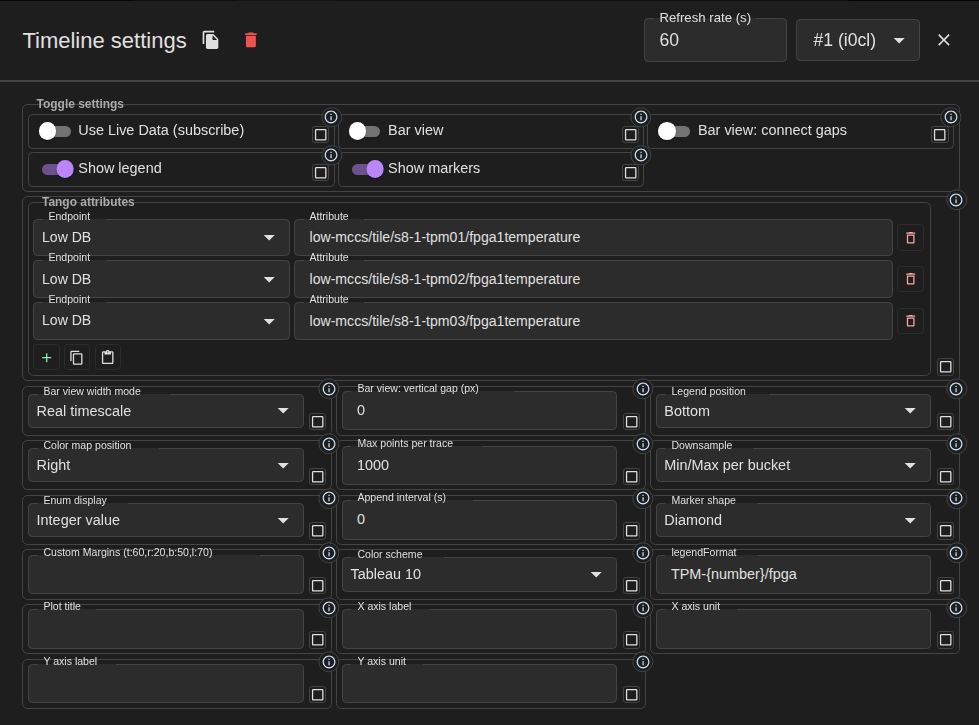Screen dimensions: 979x725
Task: Edit the s8-1-tpm01 fpga1temperature attribute field
Action: tap(593, 237)
